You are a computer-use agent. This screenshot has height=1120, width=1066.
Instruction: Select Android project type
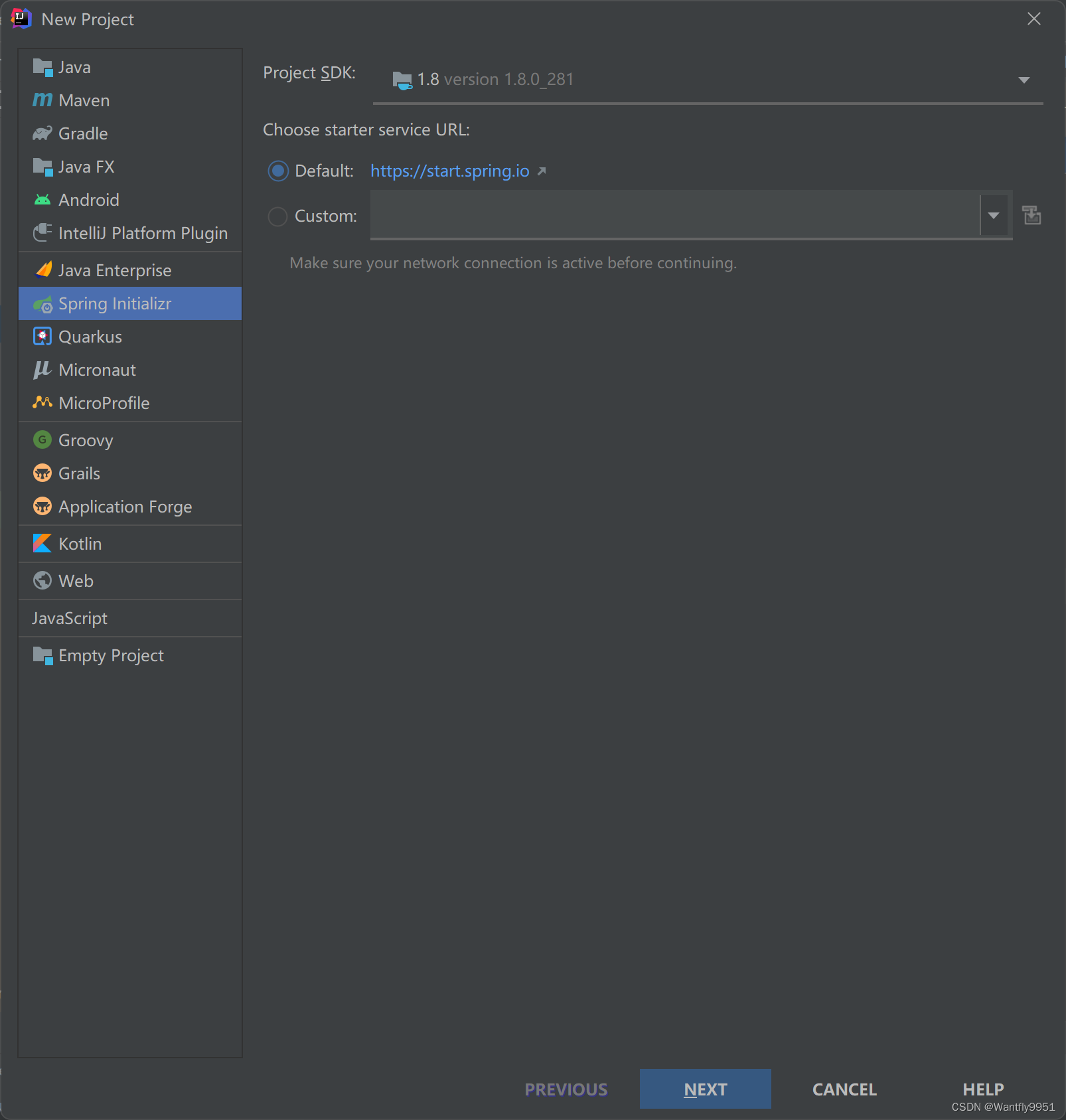point(130,200)
